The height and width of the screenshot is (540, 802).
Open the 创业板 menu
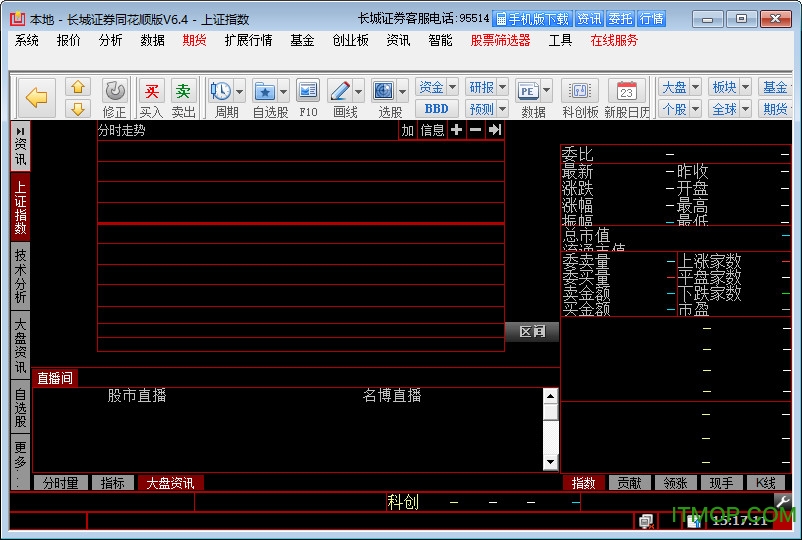[350, 40]
